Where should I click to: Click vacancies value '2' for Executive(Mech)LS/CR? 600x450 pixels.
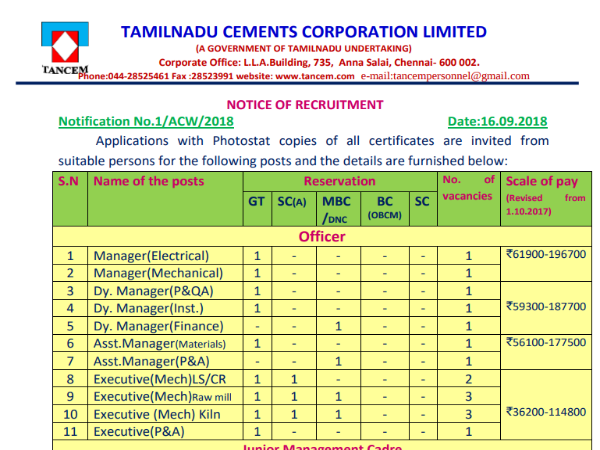pyautogui.click(x=469, y=379)
